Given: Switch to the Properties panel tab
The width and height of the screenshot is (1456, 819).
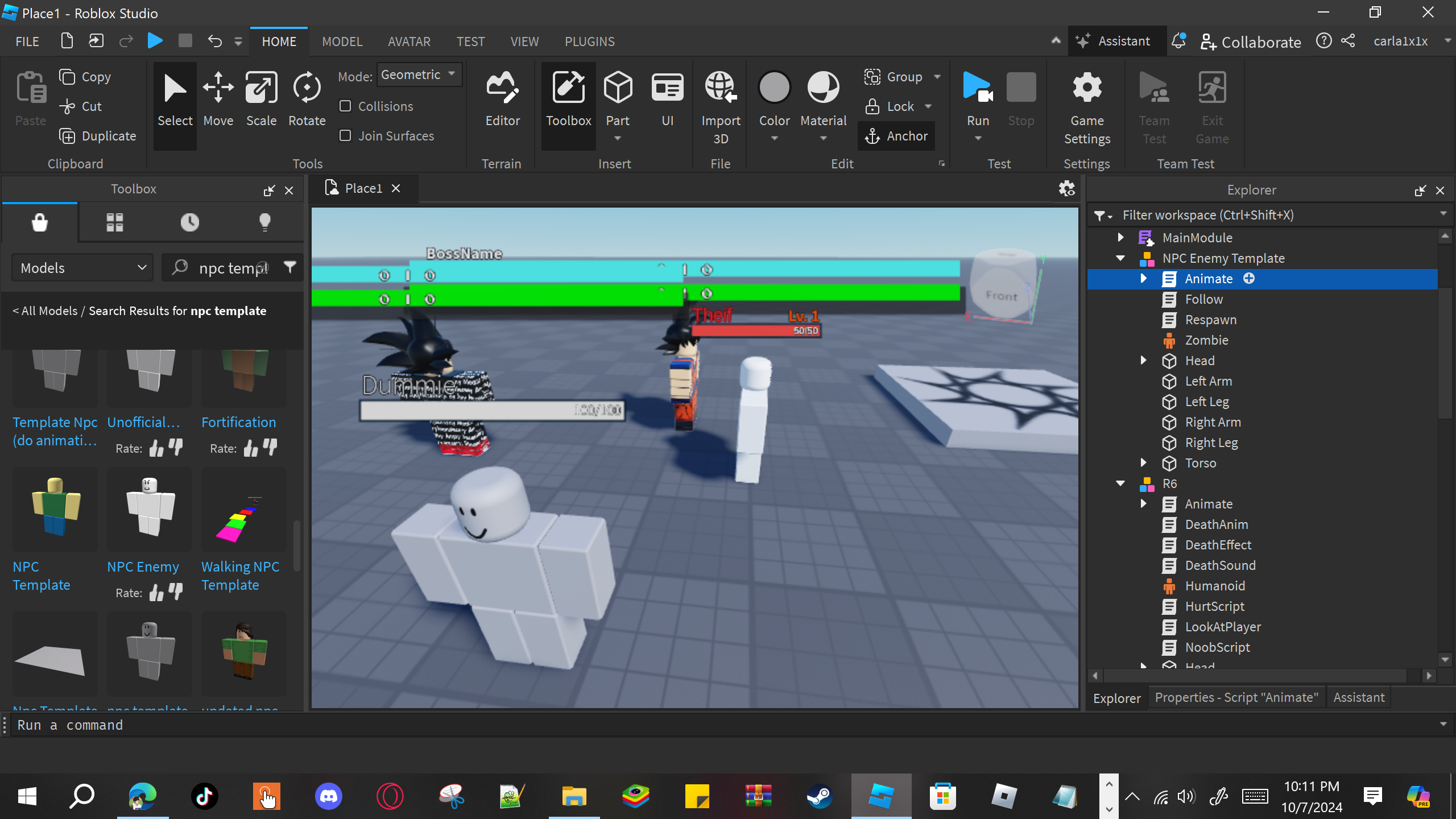Looking at the screenshot, I should [1236, 697].
